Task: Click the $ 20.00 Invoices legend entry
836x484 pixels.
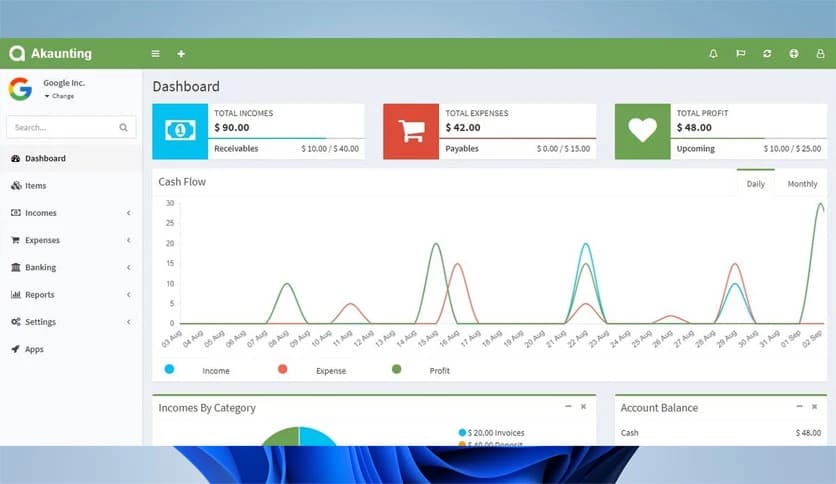Action: click(491, 433)
